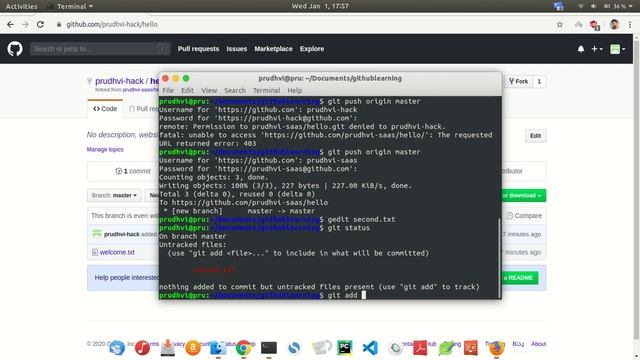
Task: Open the Terminal window File menu
Action: point(168,91)
